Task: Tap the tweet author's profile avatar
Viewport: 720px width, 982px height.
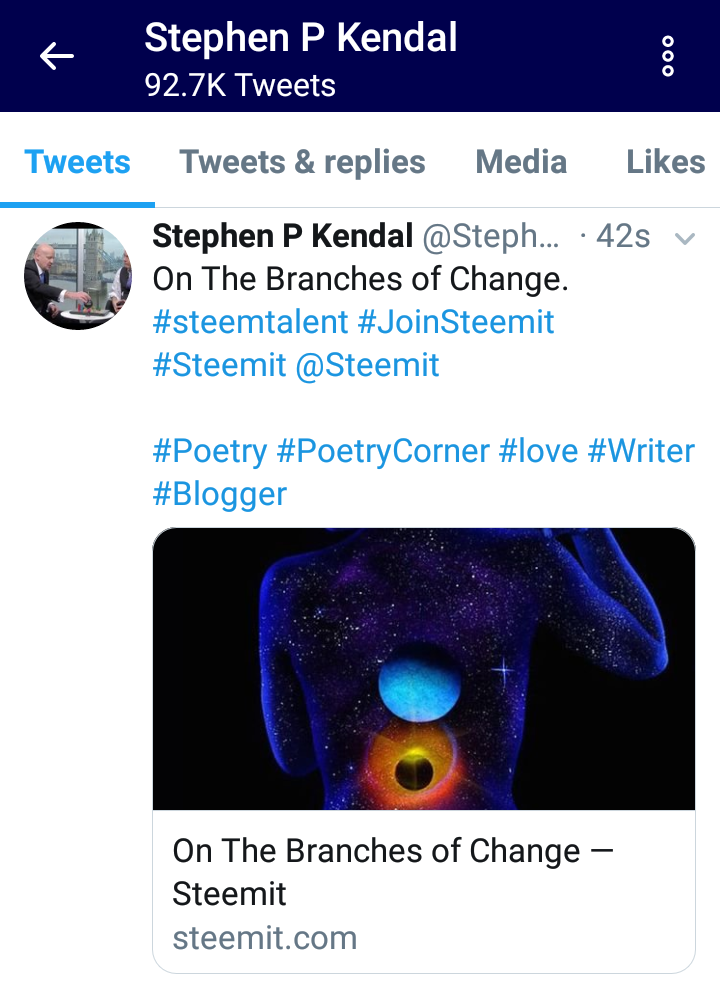Action: tap(77, 275)
